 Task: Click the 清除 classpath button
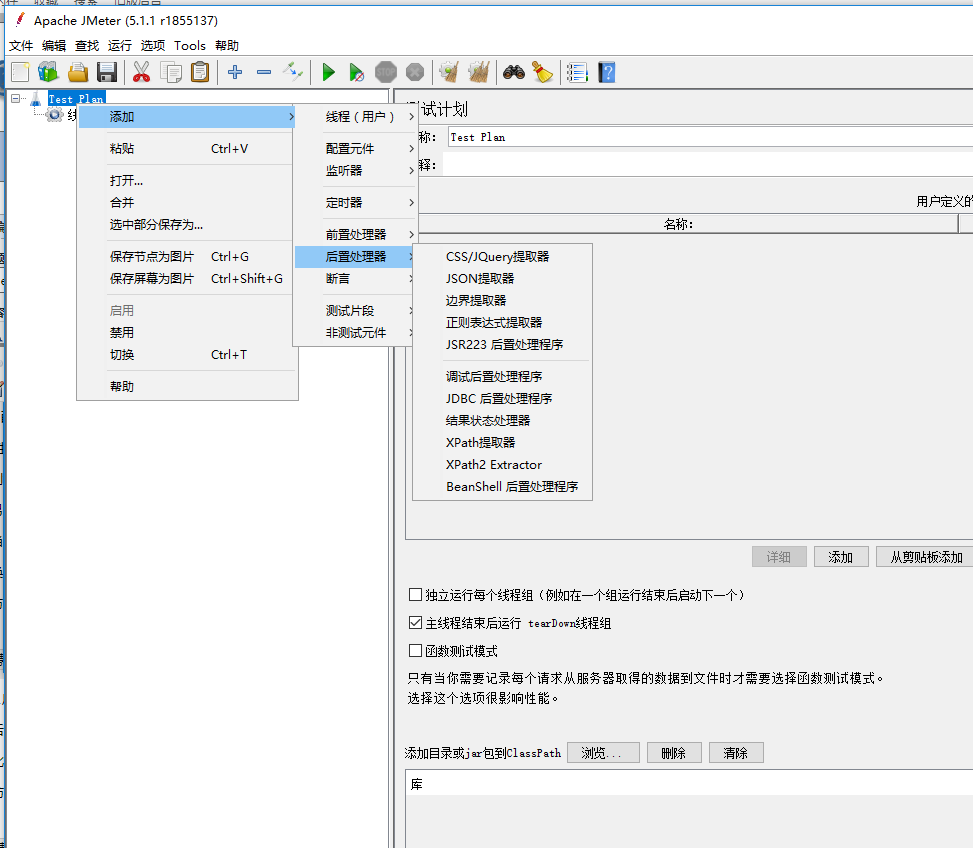736,752
